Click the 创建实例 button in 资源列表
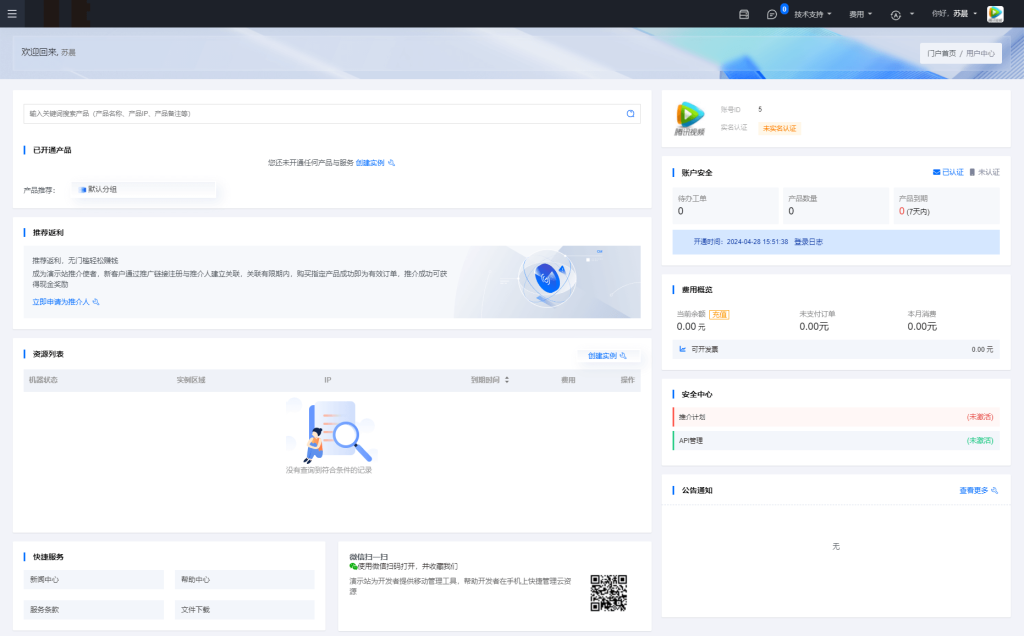 pos(601,356)
